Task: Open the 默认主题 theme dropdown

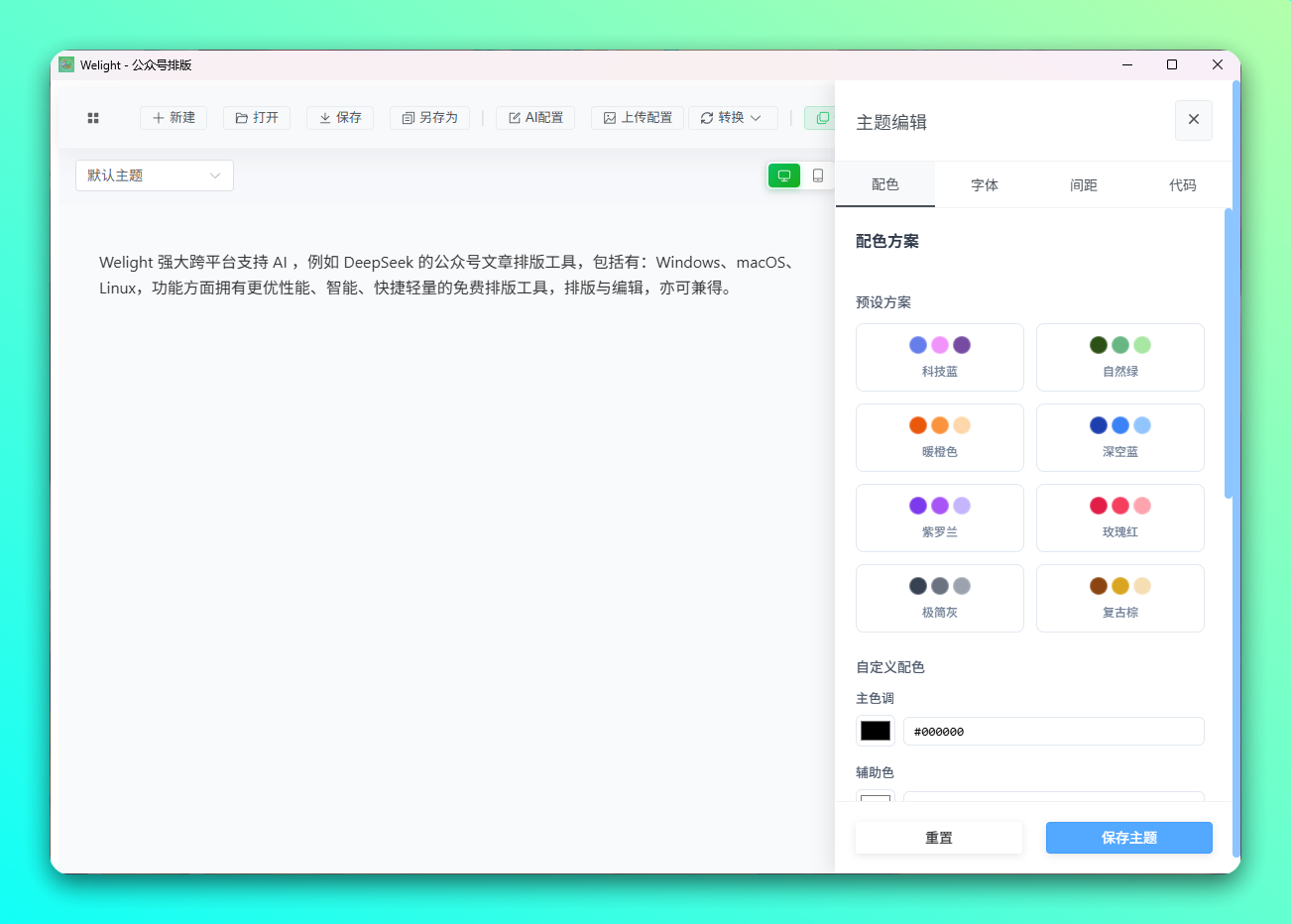Action: [155, 175]
